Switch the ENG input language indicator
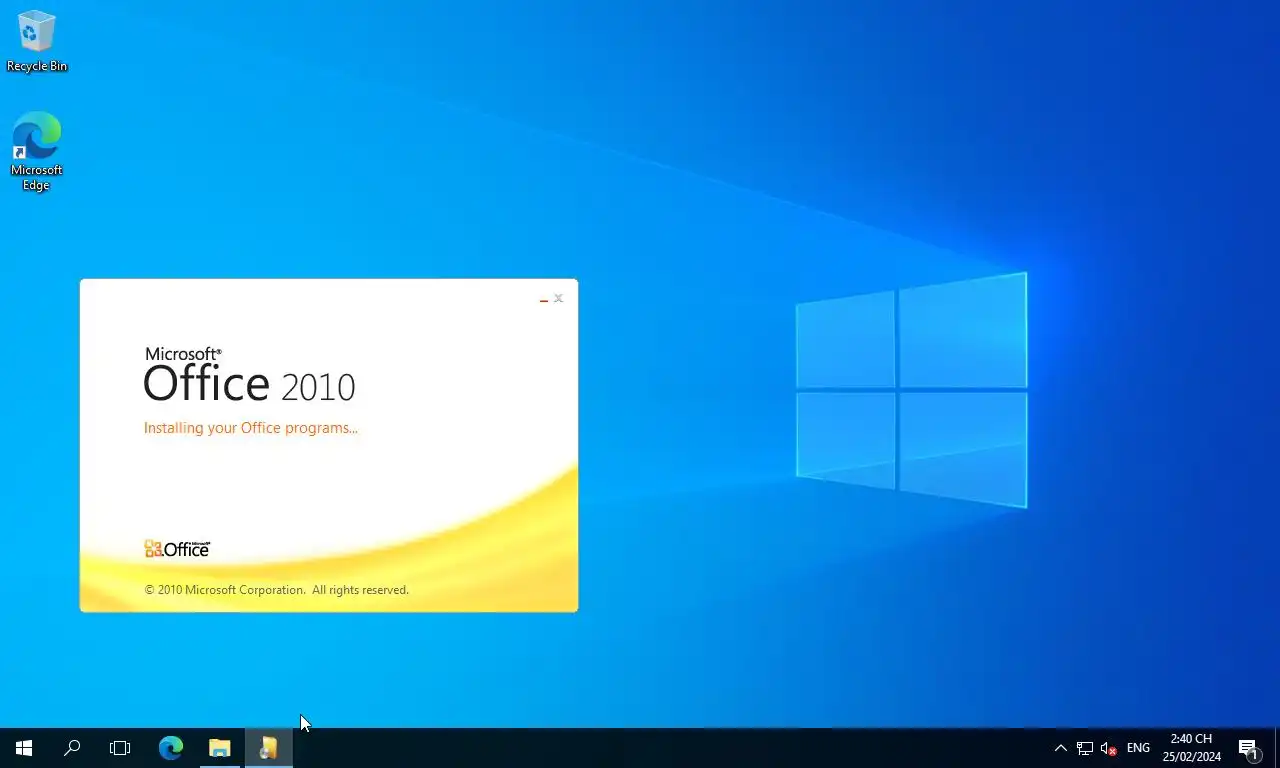Screen dimensions: 1280x768 click(x=1138, y=748)
